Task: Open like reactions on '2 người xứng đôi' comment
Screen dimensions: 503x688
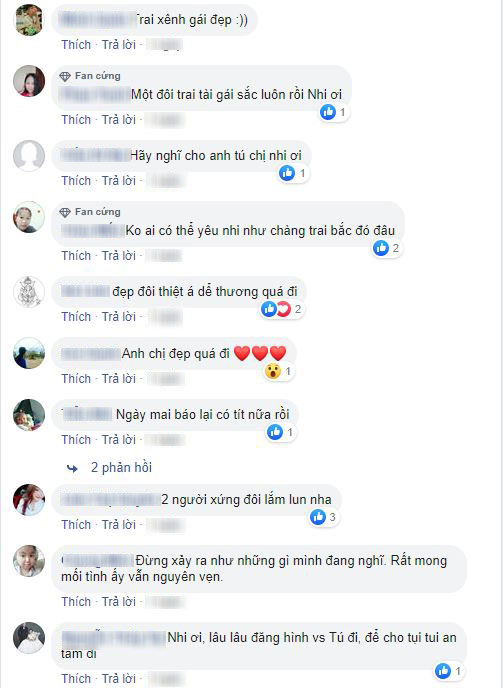Action: [x=323, y=517]
